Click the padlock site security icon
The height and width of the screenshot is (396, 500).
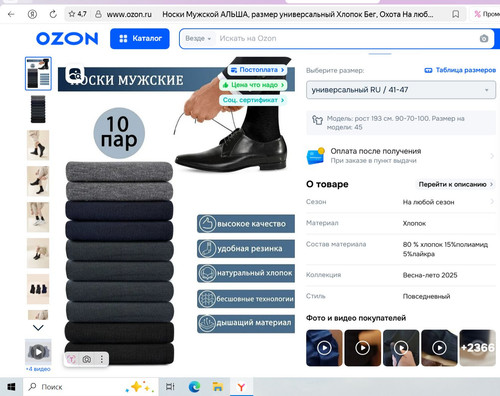tap(98, 14)
